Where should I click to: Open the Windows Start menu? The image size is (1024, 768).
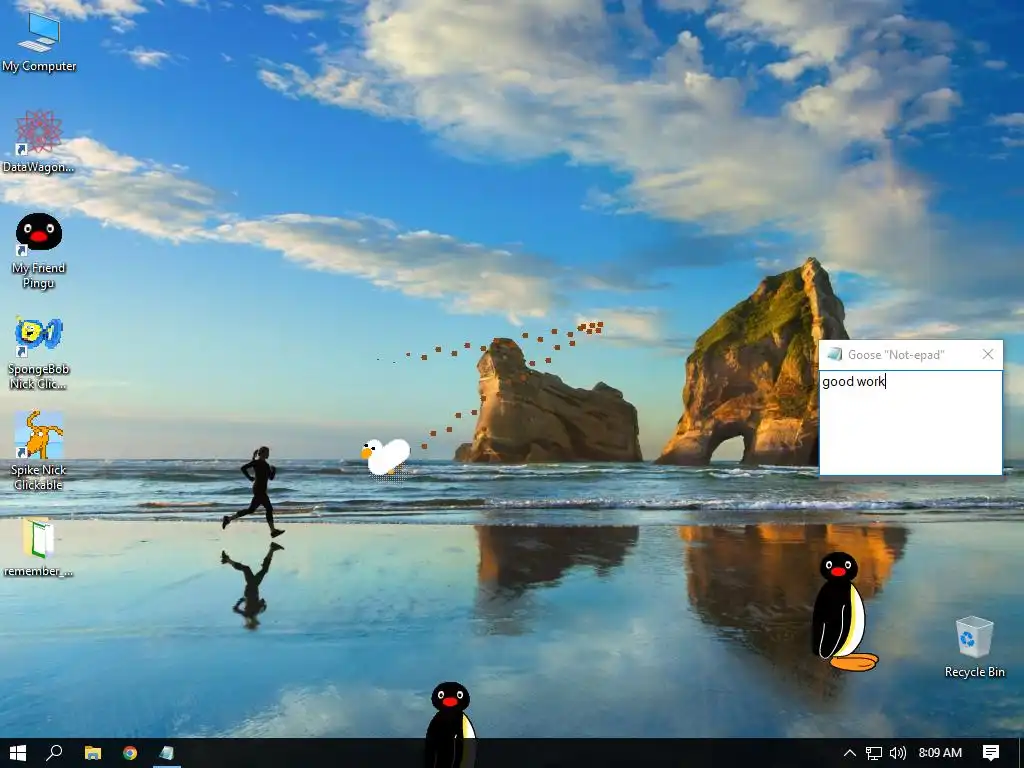tap(18, 753)
